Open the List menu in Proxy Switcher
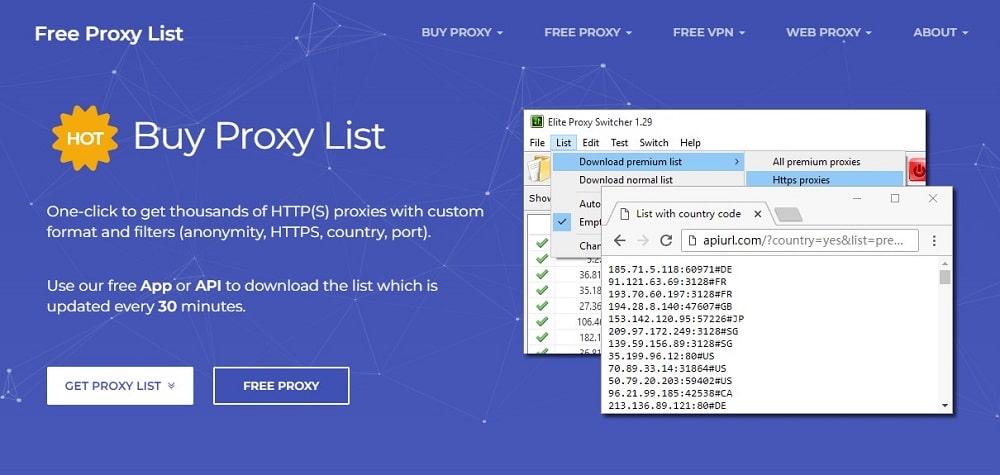 [563, 143]
